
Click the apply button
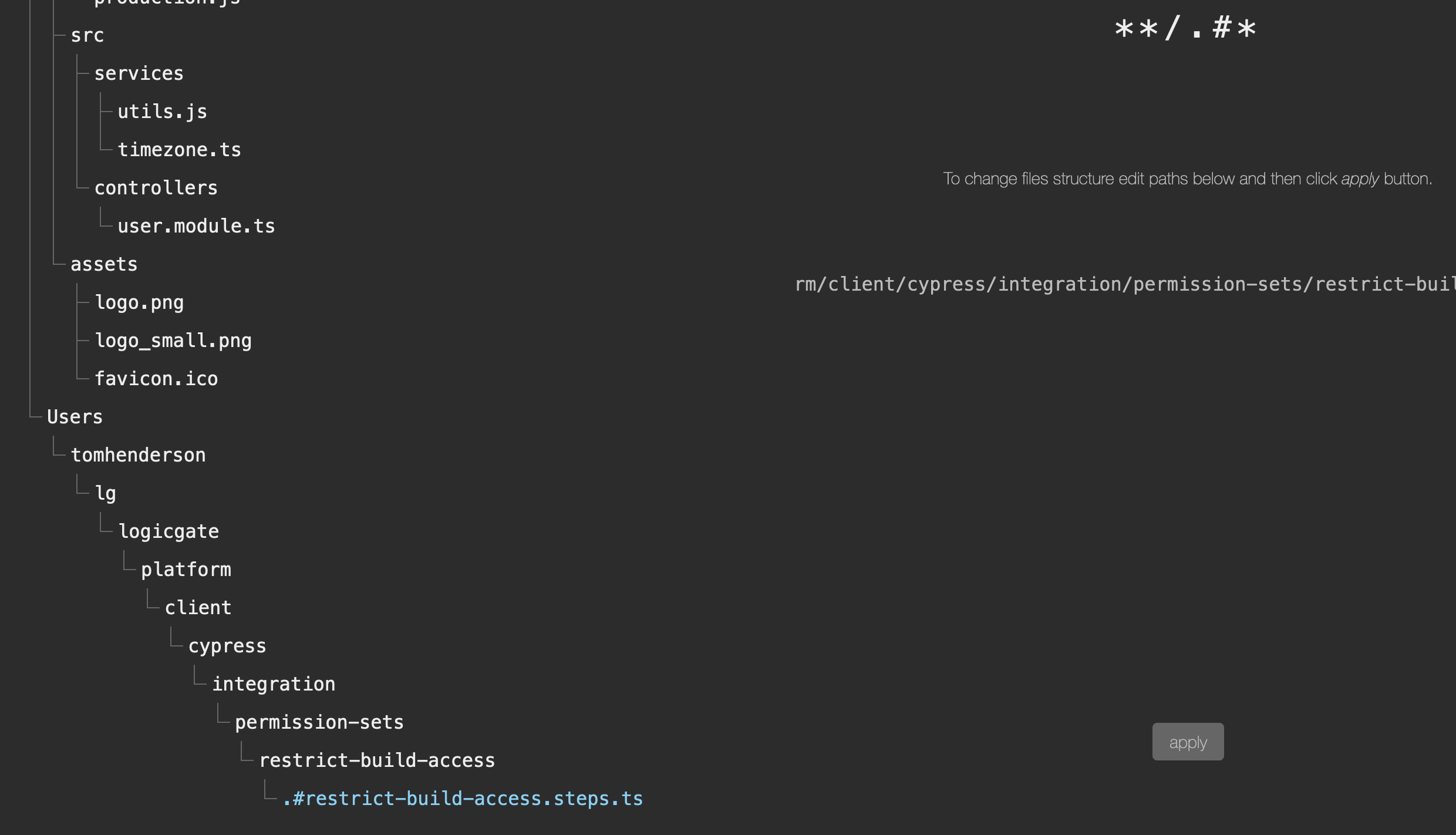tap(1187, 741)
